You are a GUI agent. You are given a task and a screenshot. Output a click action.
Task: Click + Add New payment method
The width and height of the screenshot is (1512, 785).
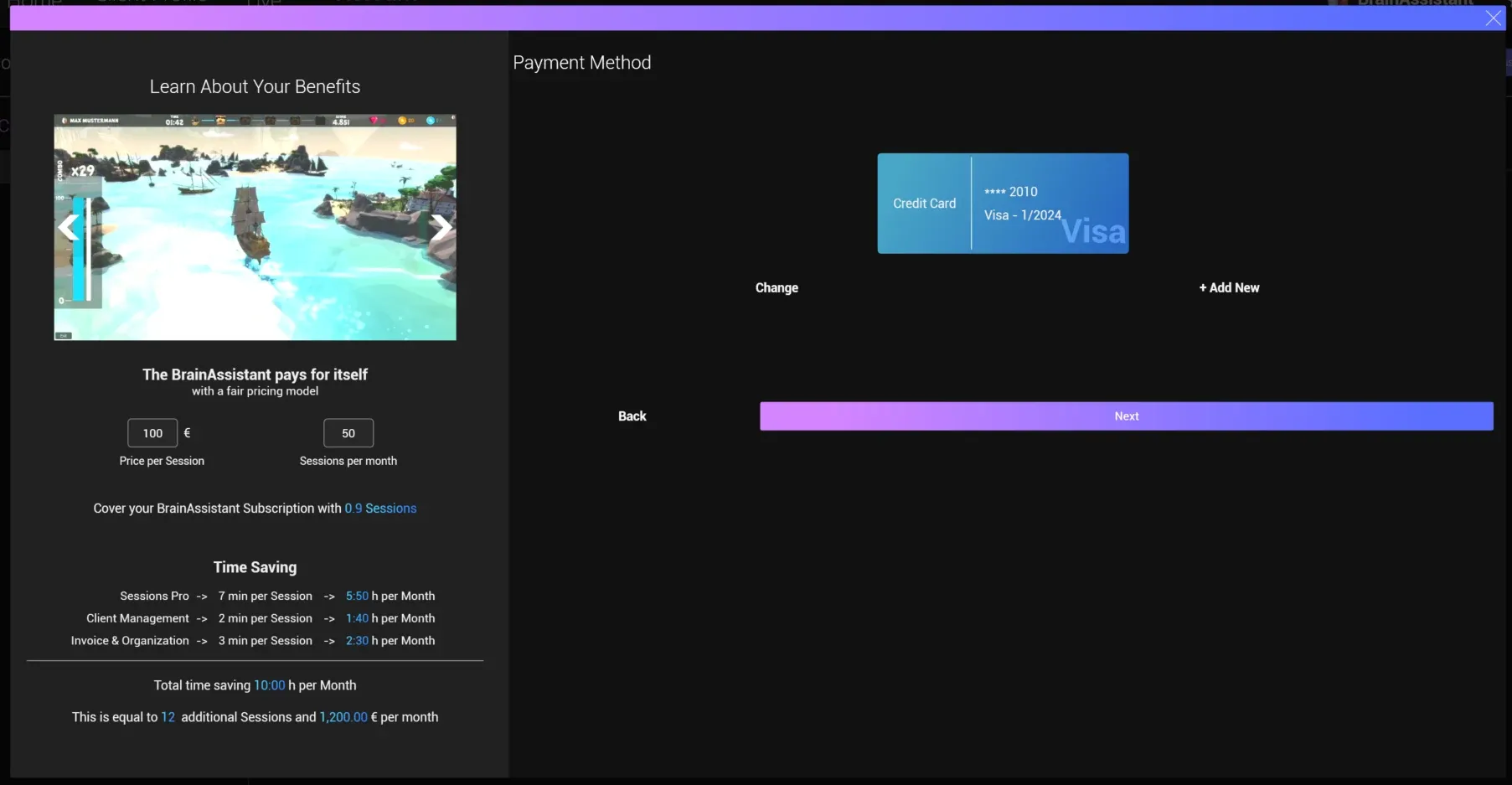1229,287
